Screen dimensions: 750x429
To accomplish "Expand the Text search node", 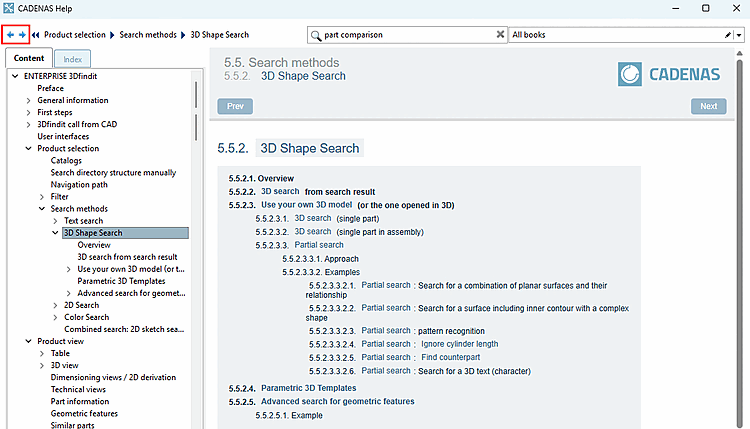I will 55,221.
